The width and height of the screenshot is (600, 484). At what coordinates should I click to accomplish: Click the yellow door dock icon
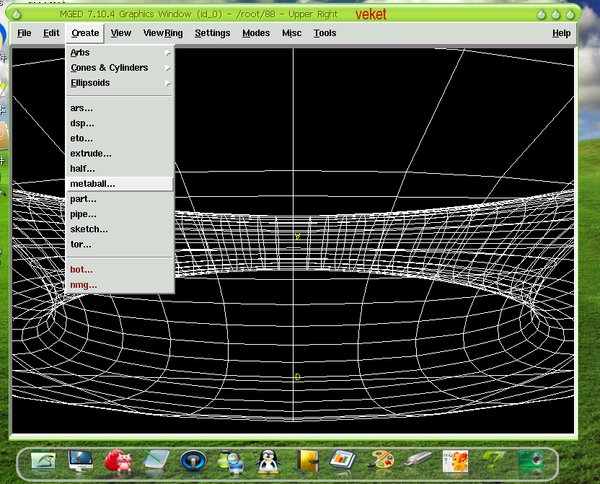tap(307, 460)
